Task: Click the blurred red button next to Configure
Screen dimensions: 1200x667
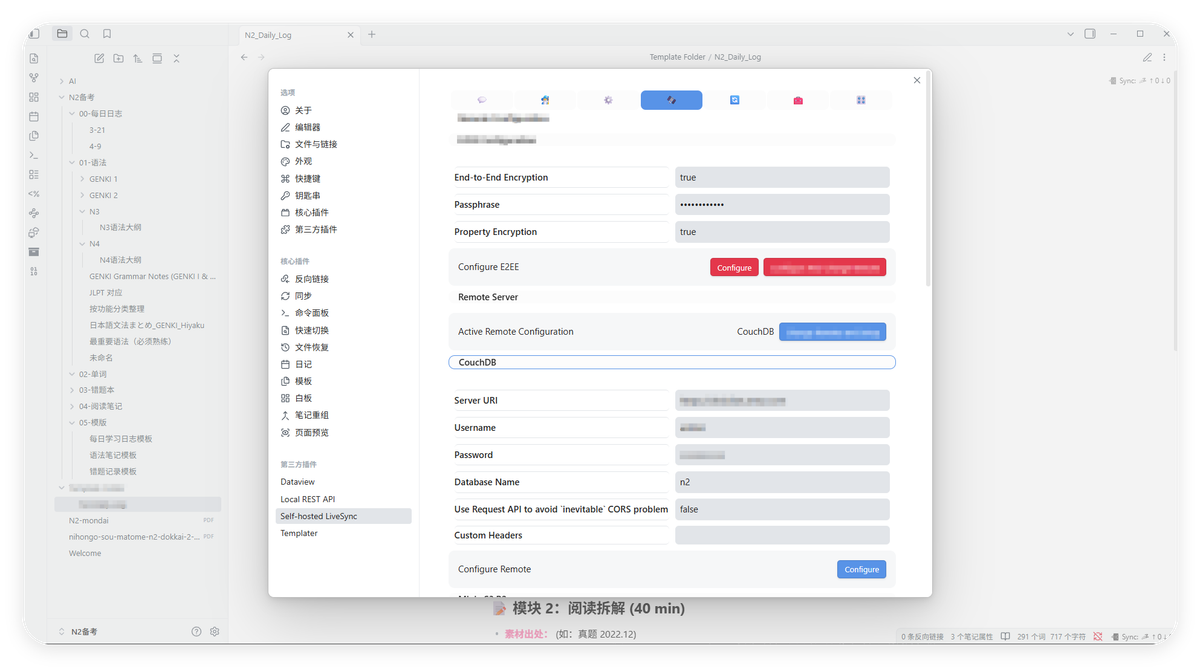Action: coord(824,268)
